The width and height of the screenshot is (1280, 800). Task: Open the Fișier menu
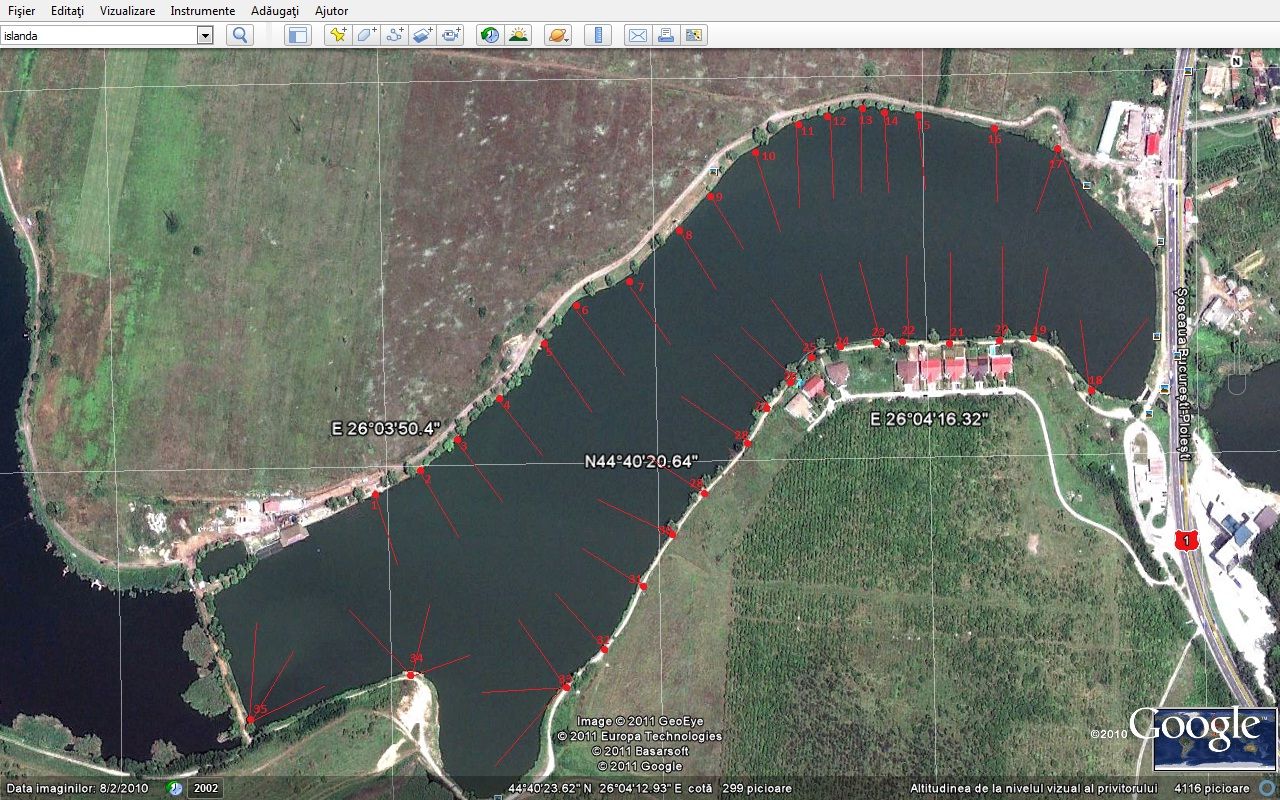click(x=21, y=10)
